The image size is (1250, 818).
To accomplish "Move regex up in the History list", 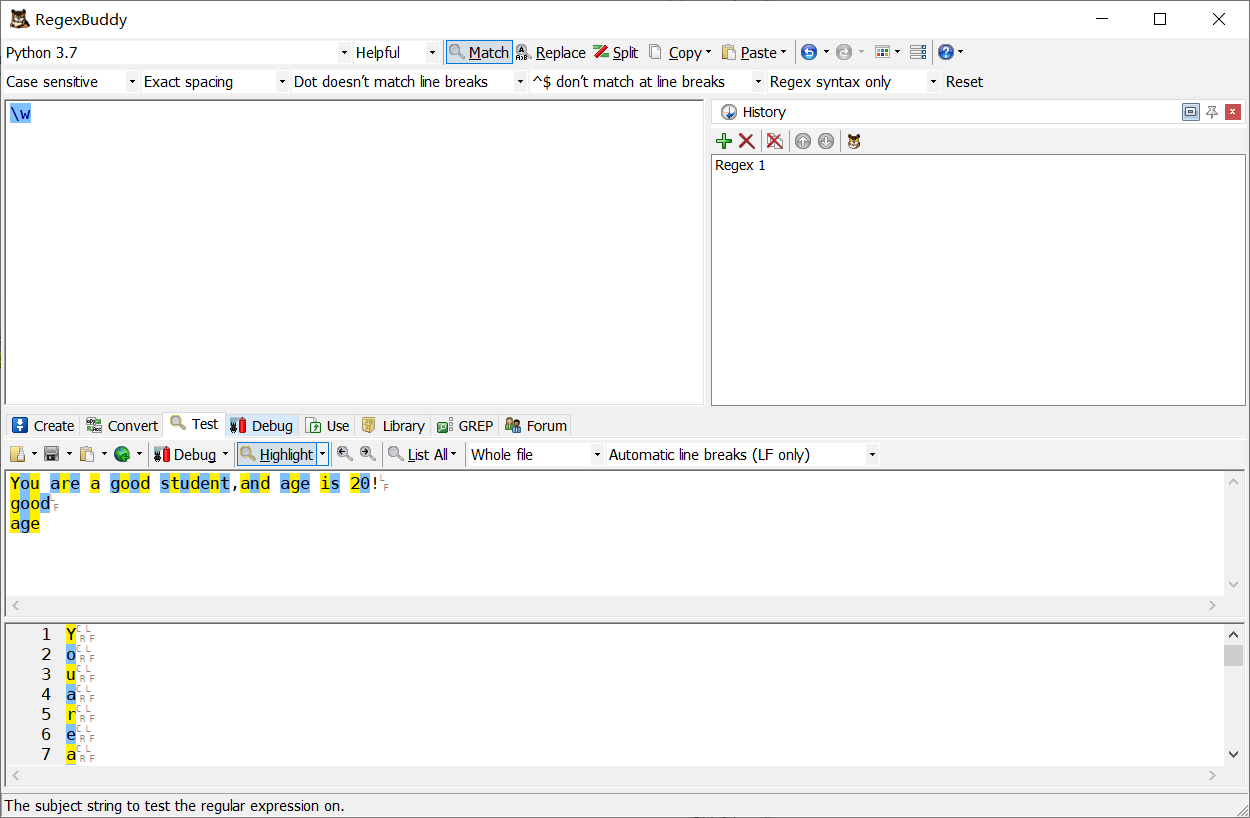I will pyautogui.click(x=803, y=141).
